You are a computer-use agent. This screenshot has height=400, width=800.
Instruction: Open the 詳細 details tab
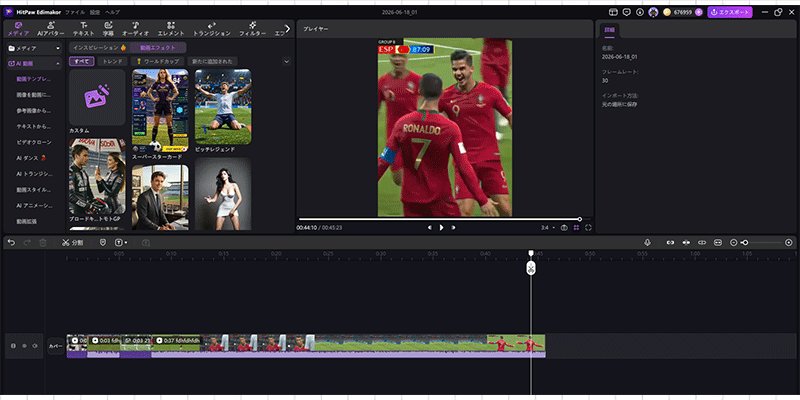coord(610,30)
